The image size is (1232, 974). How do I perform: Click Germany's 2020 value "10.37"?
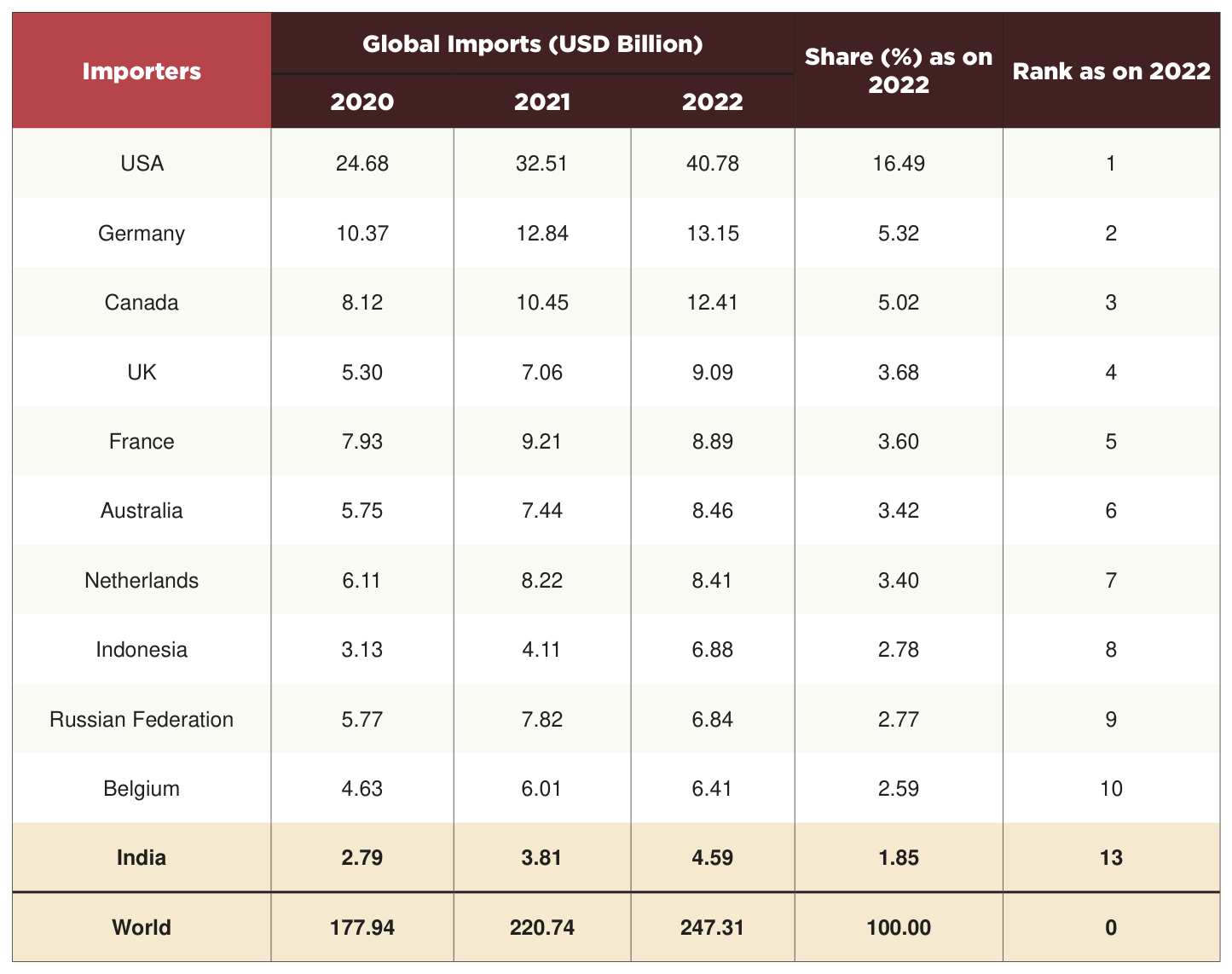coord(362,233)
